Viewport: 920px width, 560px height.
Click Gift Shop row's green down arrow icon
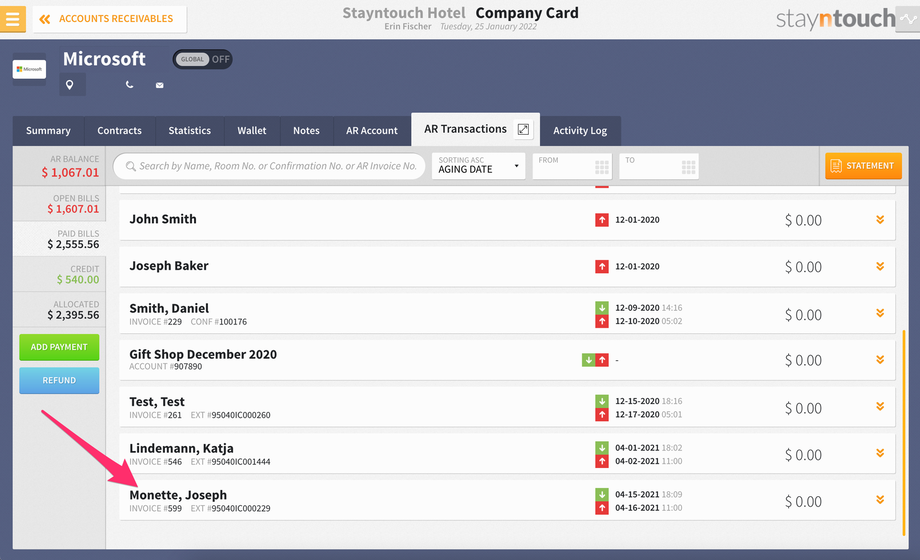point(588,360)
